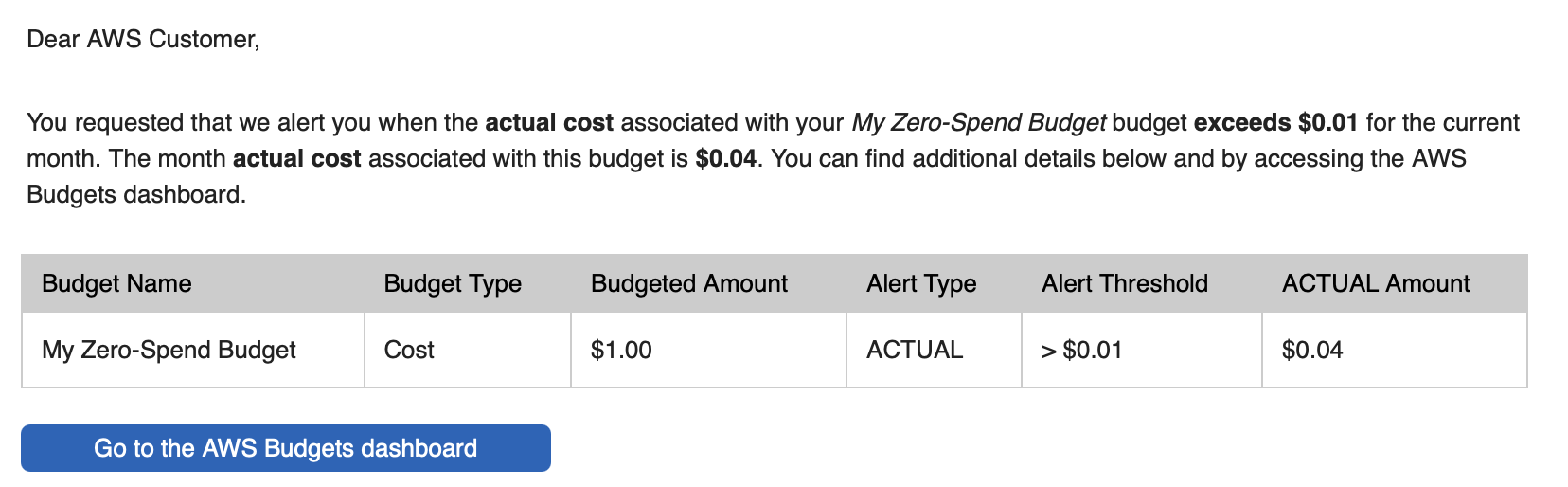The width and height of the screenshot is (1568, 487).
Task: Select the Budget Name column header
Action: tap(116, 283)
